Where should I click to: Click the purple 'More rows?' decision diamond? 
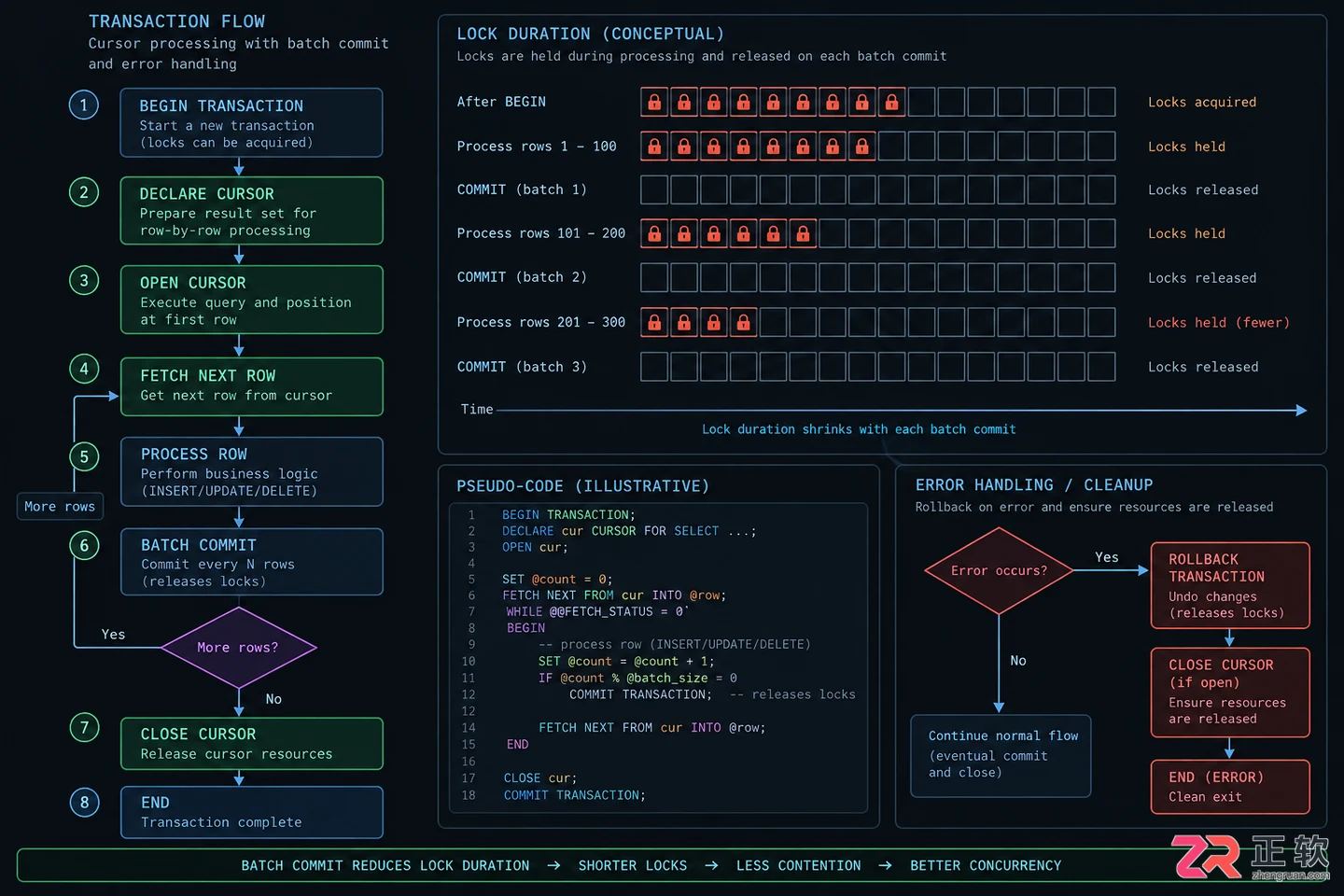click(x=239, y=647)
